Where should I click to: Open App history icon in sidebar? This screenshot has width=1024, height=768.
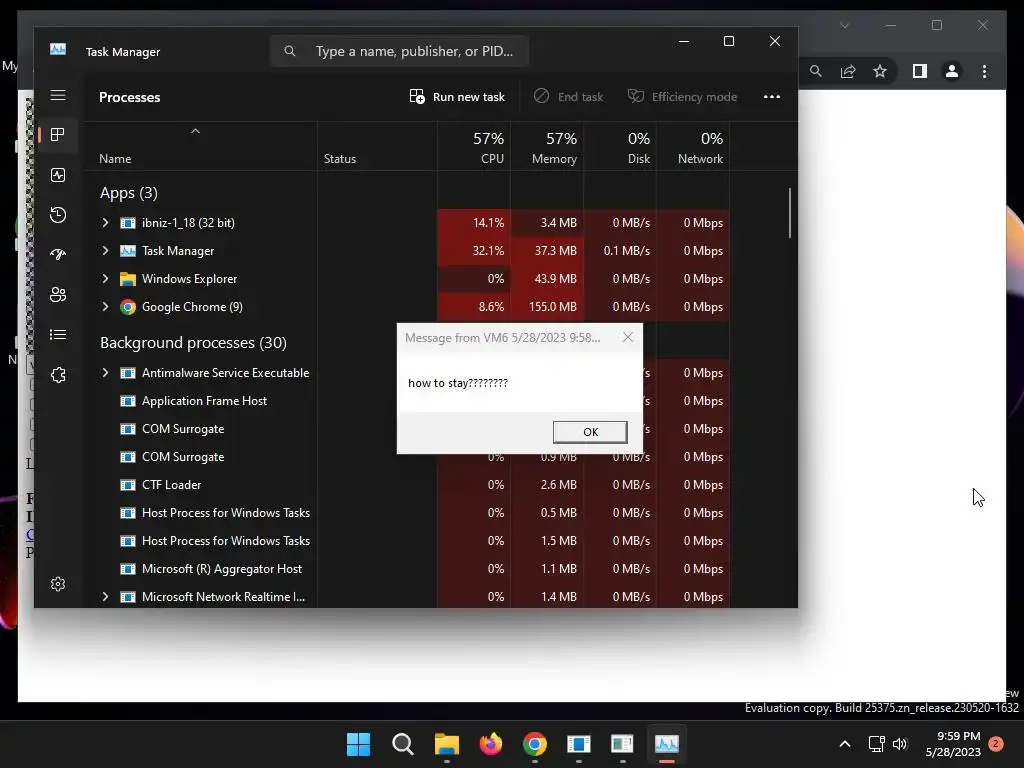point(58,215)
